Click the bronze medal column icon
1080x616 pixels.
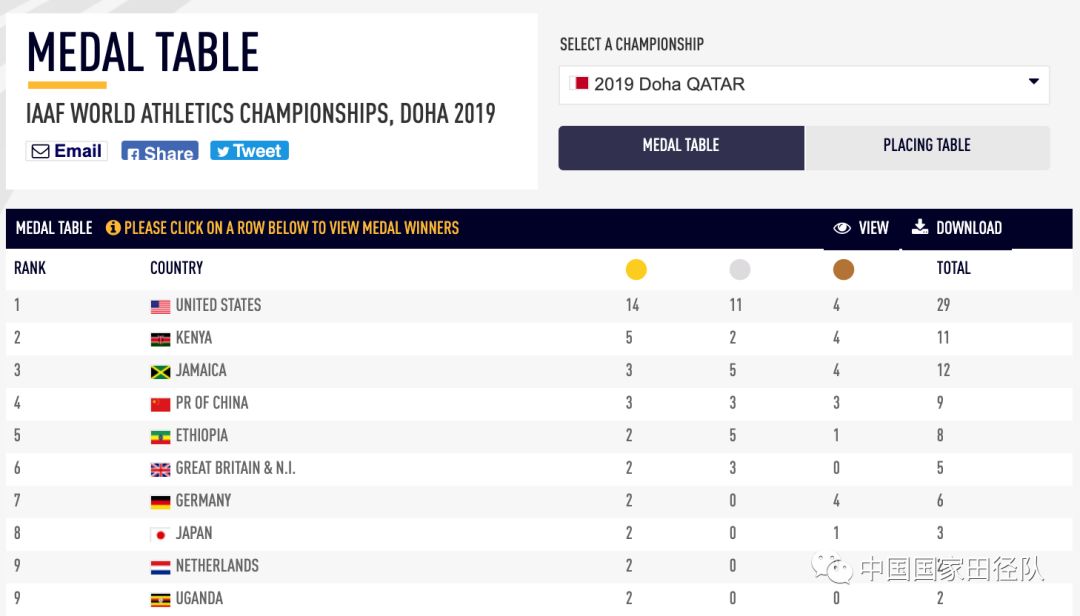pyautogui.click(x=843, y=269)
